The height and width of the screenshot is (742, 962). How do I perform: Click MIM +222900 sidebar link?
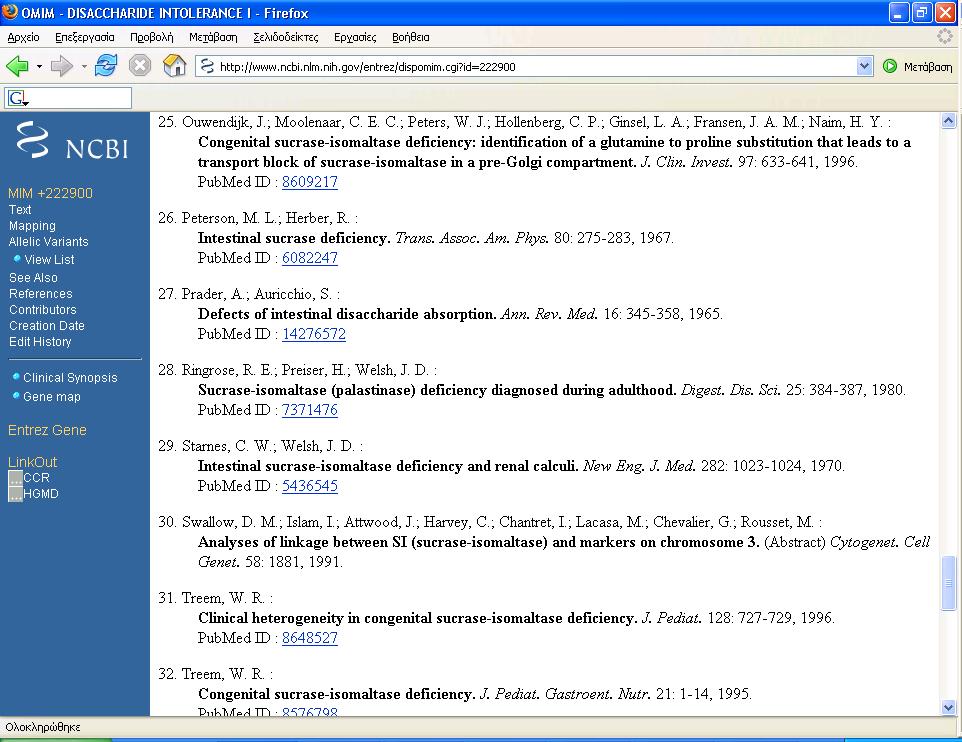point(50,193)
